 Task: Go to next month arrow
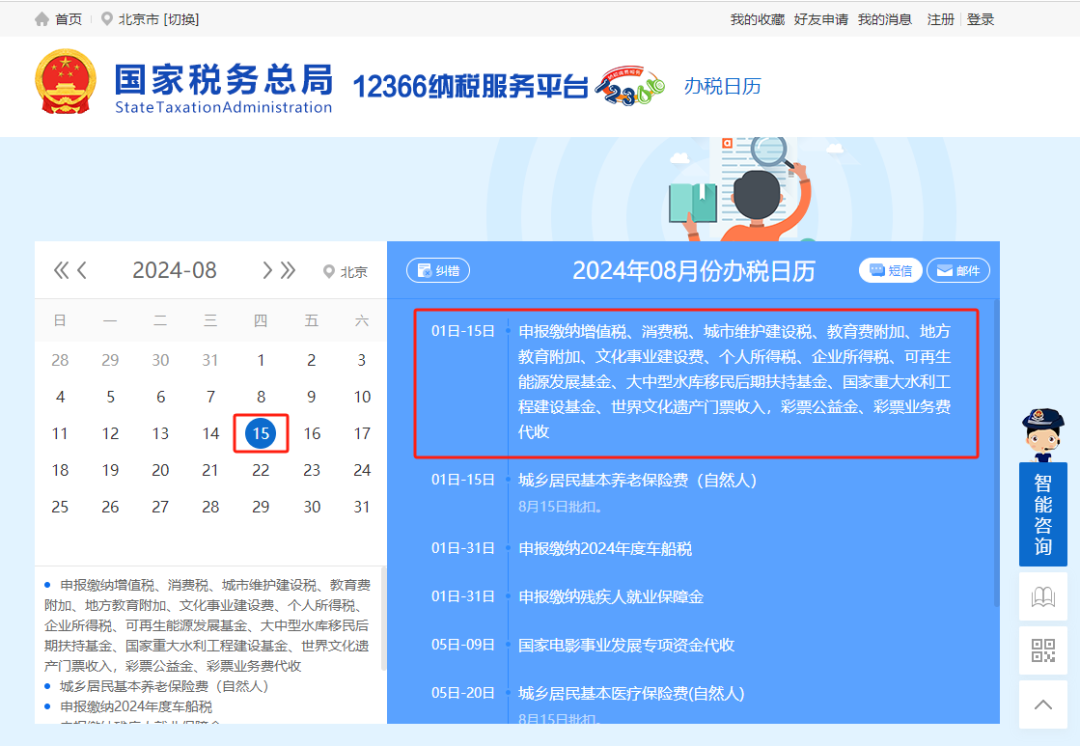pos(267,270)
